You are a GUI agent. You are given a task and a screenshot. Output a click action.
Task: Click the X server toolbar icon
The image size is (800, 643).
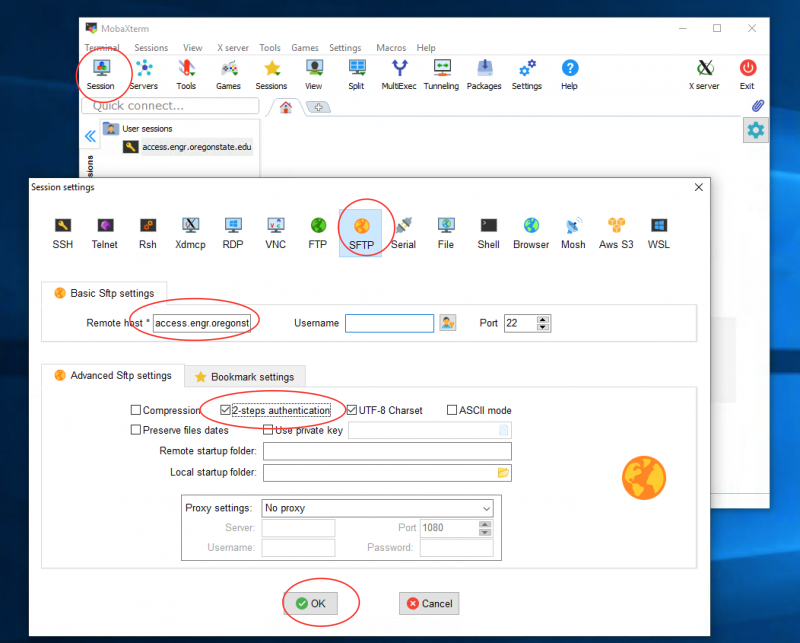(x=704, y=74)
